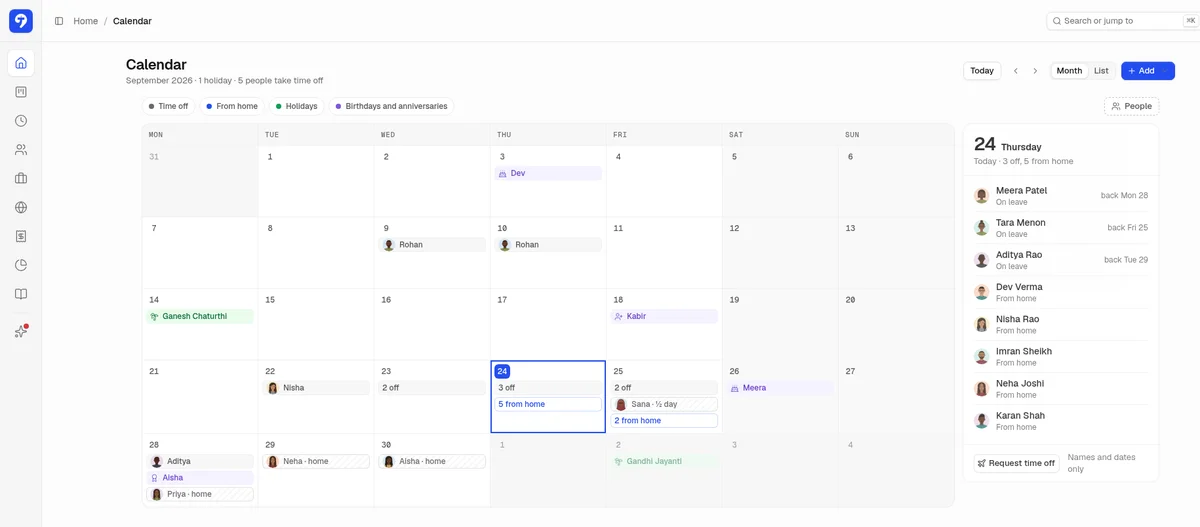Click Ganesh Chaturthi holiday icon on the 14th
1200x527 pixels.
pos(155,316)
